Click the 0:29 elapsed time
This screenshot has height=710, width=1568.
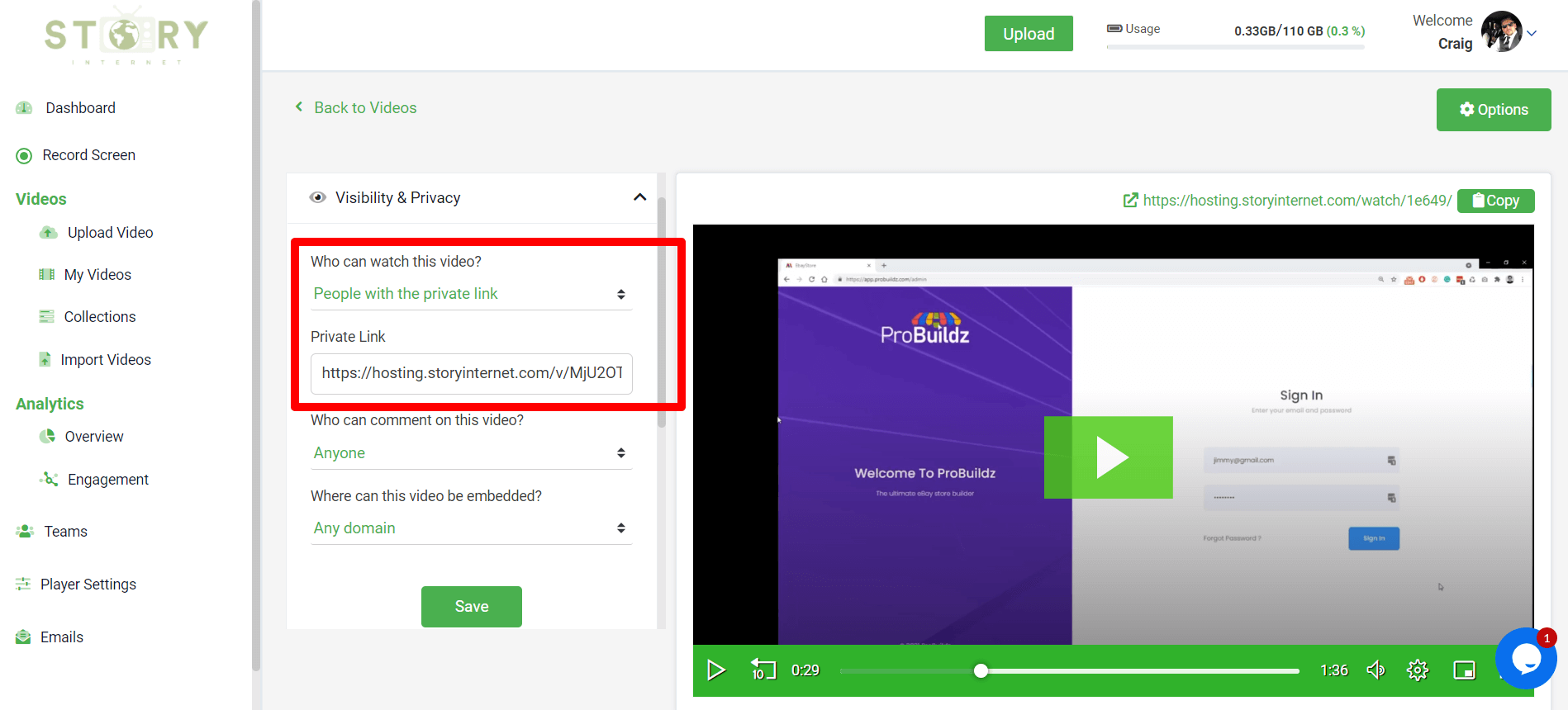point(805,670)
